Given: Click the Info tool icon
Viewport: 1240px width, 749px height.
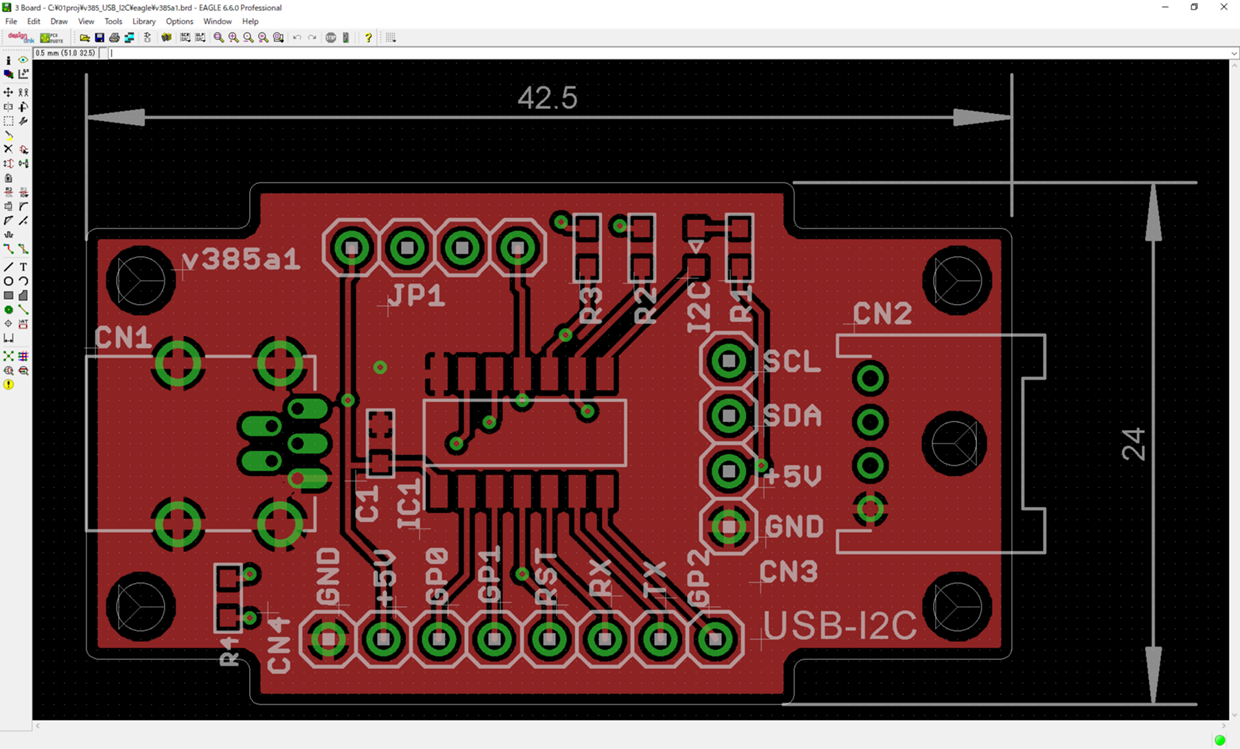Looking at the screenshot, I should pyautogui.click(x=8, y=60).
